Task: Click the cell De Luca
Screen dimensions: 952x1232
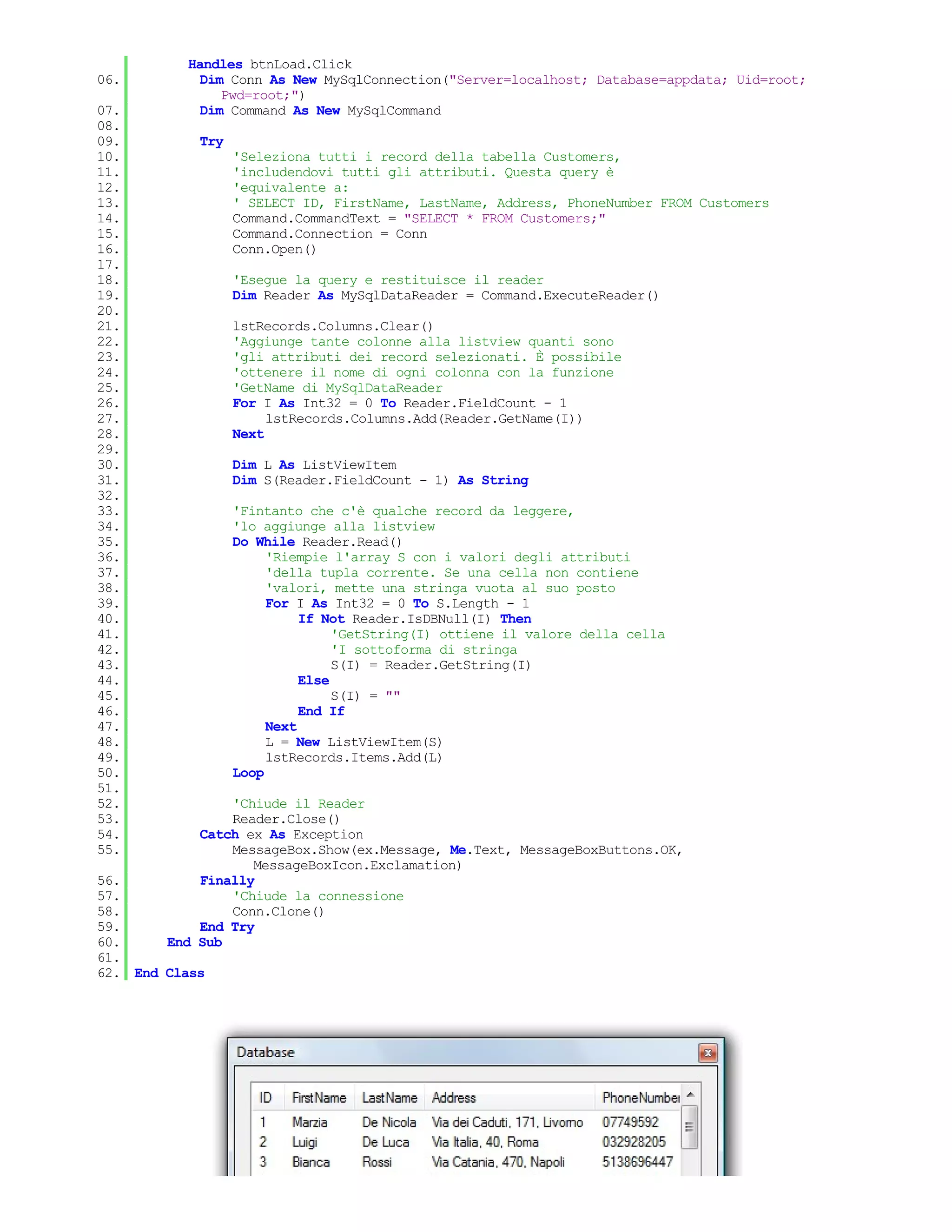Action: [386, 1142]
